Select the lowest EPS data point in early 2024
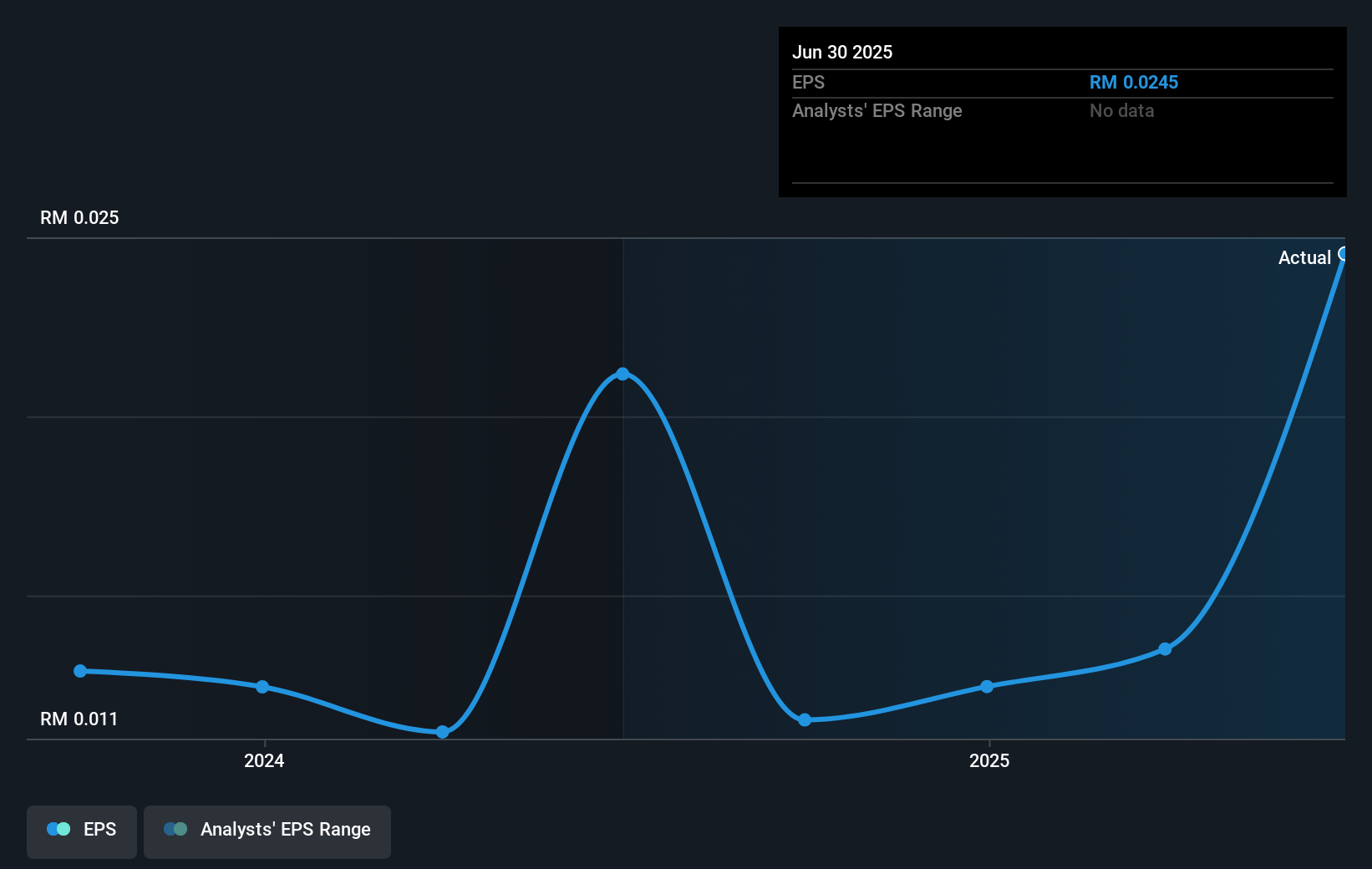1372x869 pixels. [443, 732]
